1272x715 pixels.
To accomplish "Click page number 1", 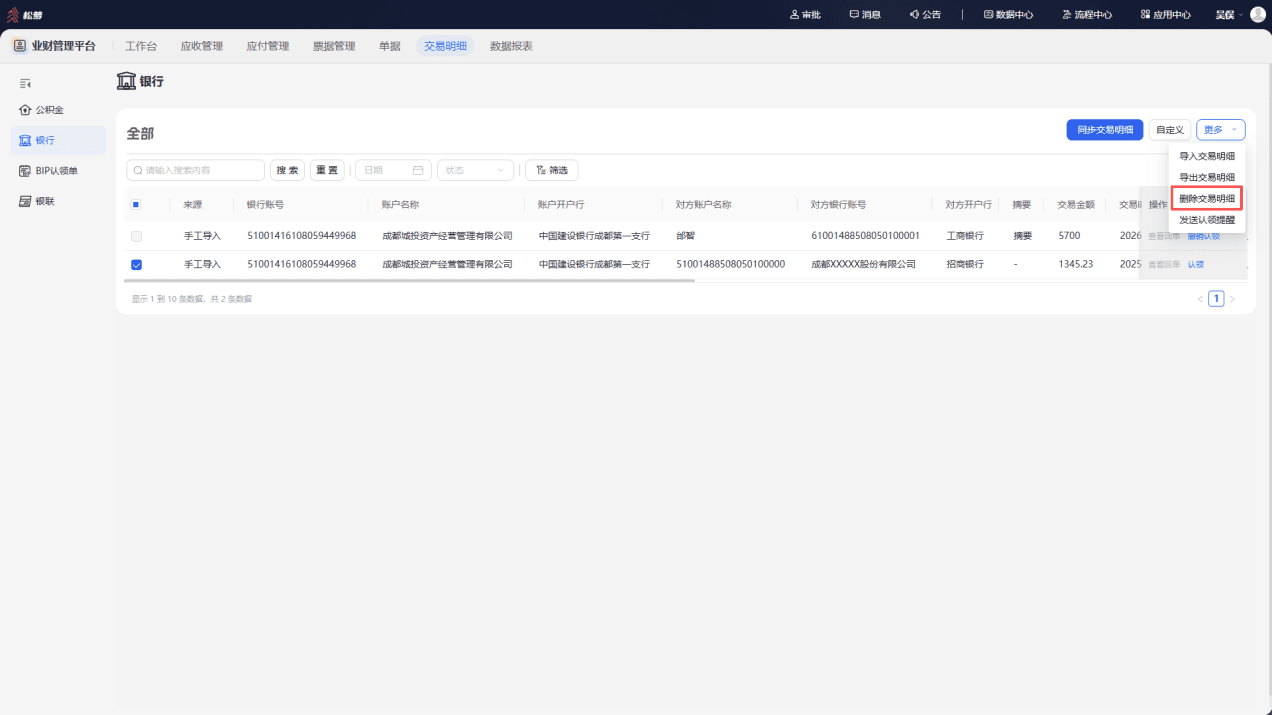I will [1216, 299].
